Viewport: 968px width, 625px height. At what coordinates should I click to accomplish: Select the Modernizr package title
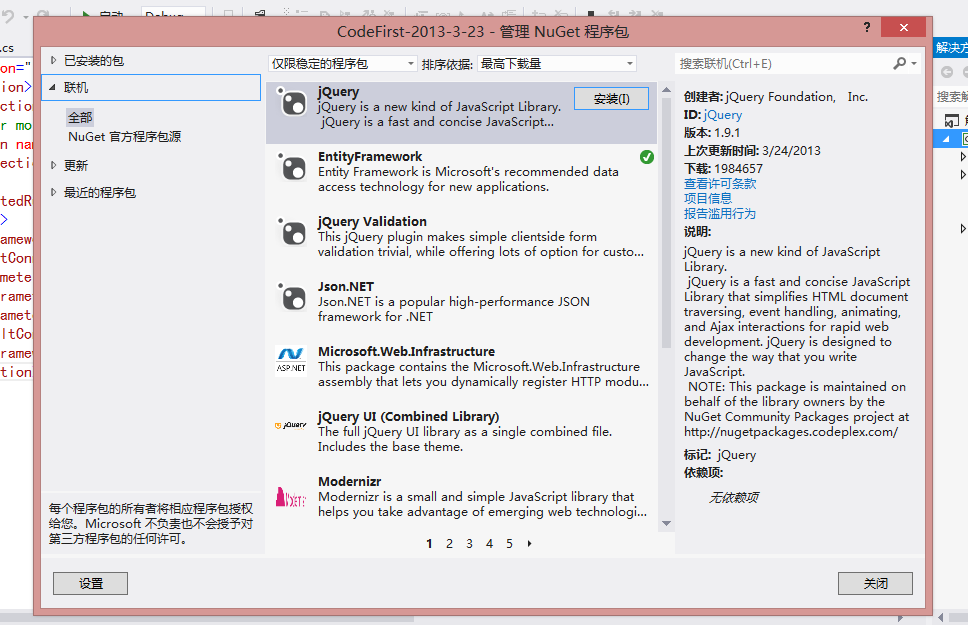tap(349, 482)
